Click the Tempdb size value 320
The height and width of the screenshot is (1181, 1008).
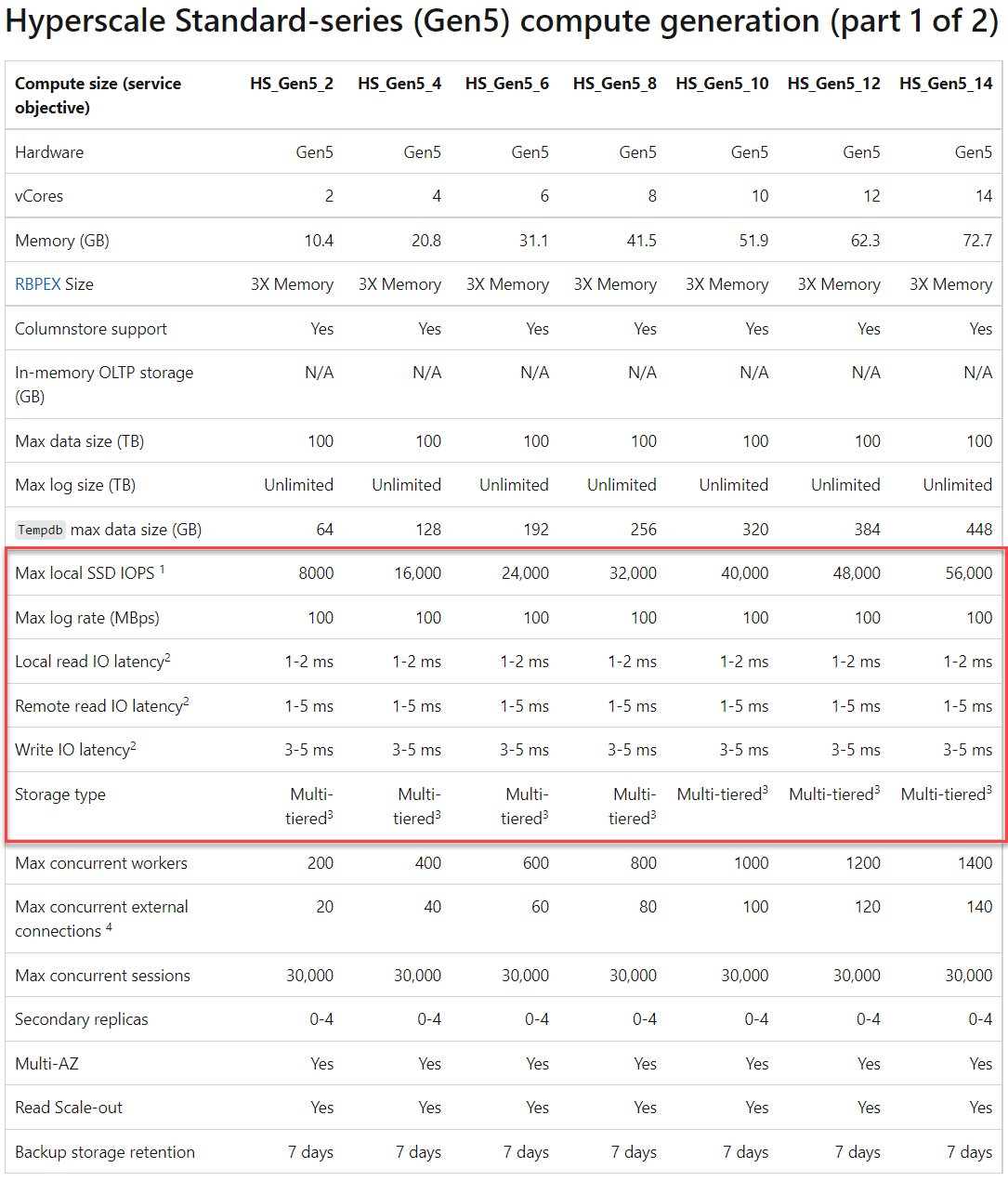755,530
